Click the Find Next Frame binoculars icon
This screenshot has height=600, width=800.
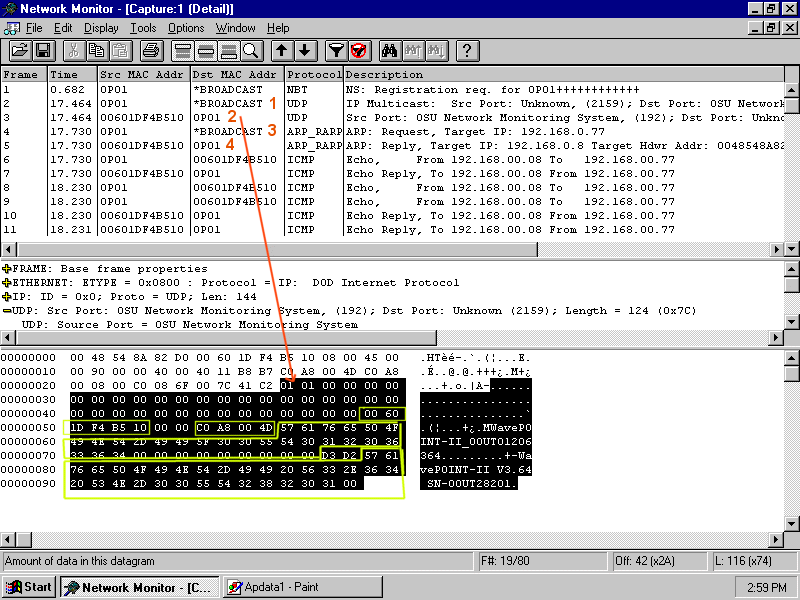point(436,51)
